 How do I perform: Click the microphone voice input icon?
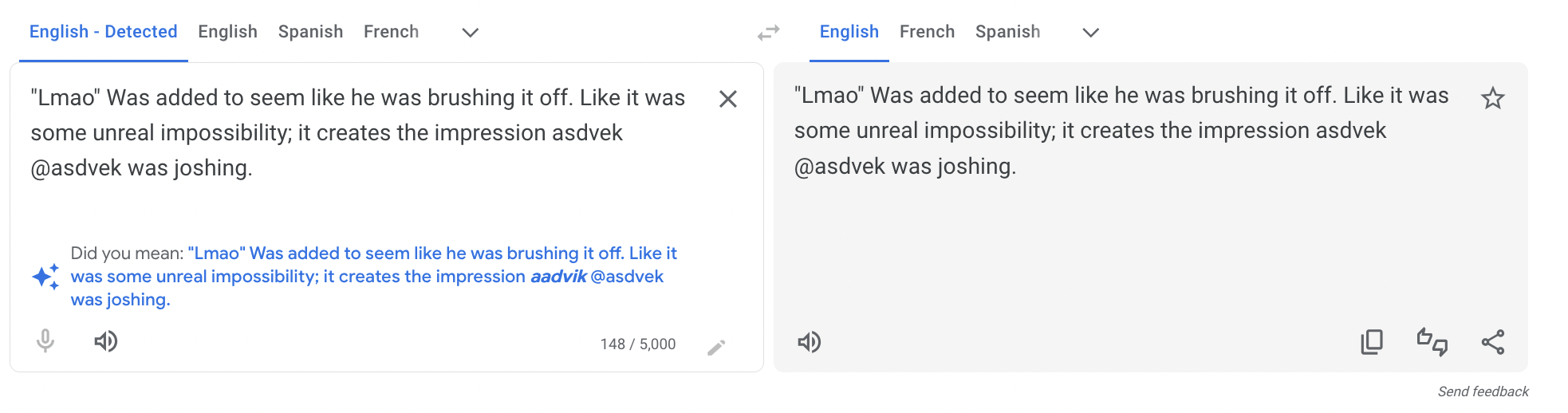tap(45, 341)
